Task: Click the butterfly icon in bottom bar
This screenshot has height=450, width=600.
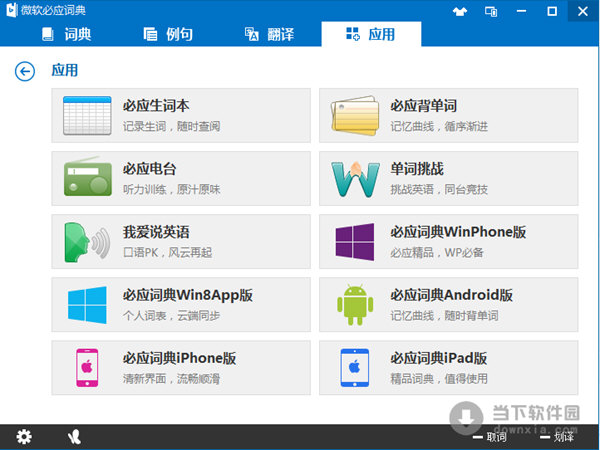Action: (74, 437)
